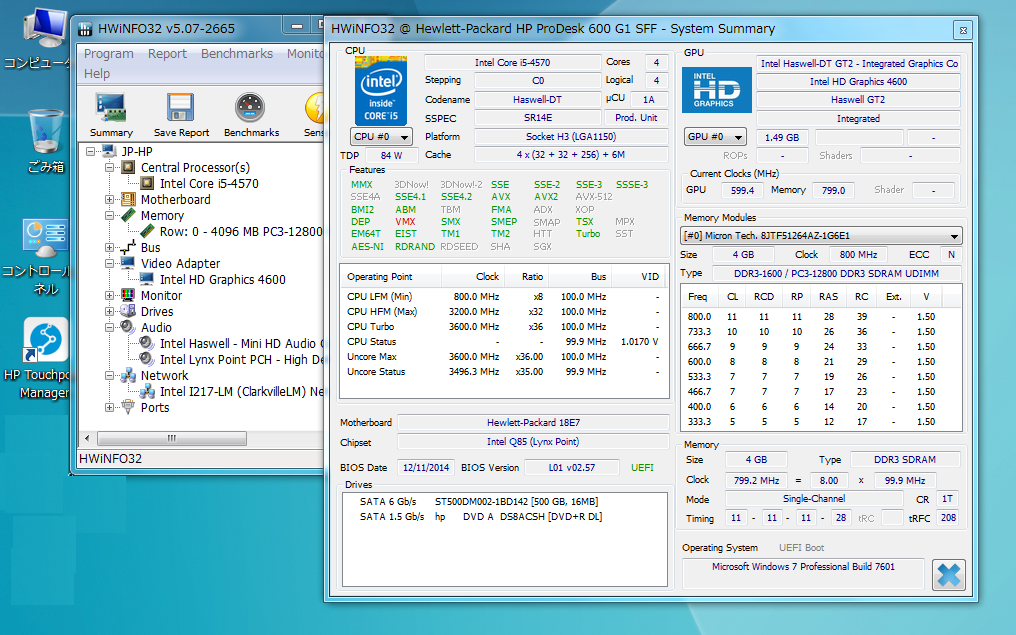The image size is (1016, 635).
Task: Open the Report menu
Action: (x=167, y=54)
